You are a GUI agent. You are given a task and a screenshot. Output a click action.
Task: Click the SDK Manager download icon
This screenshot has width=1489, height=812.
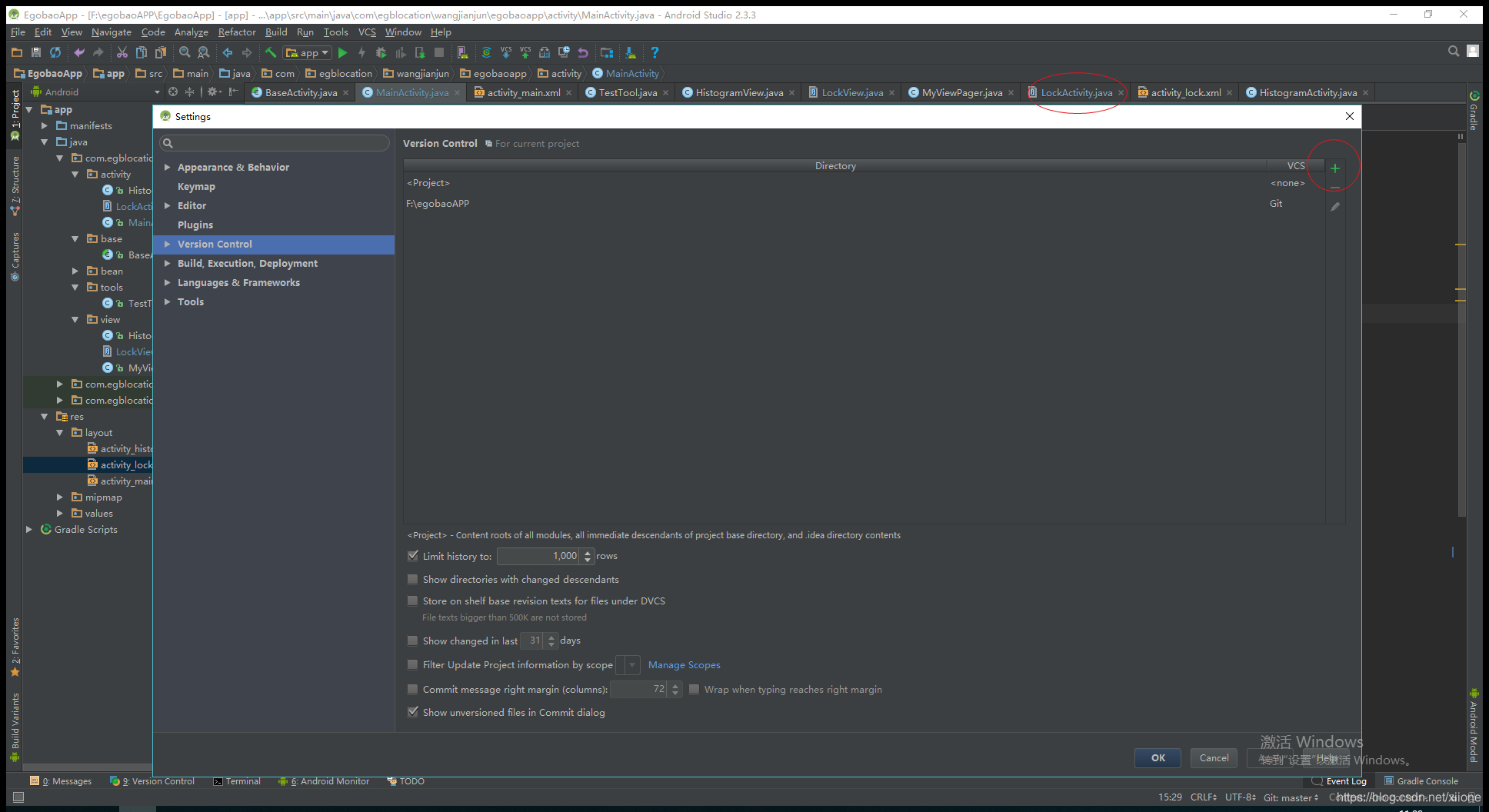point(631,52)
